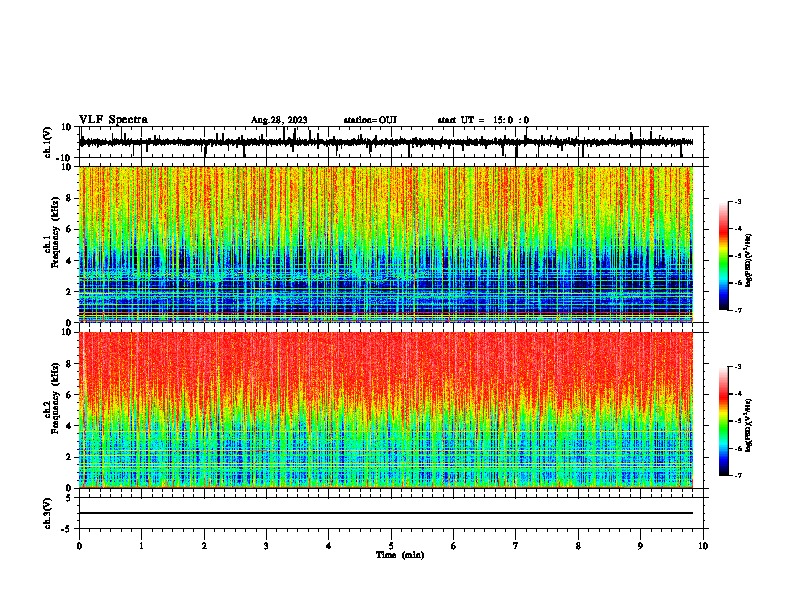Click the 'start UT = 15:0 :0' label
The height and width of the screenshot is (612, 792).
click(x=483, y=120)
